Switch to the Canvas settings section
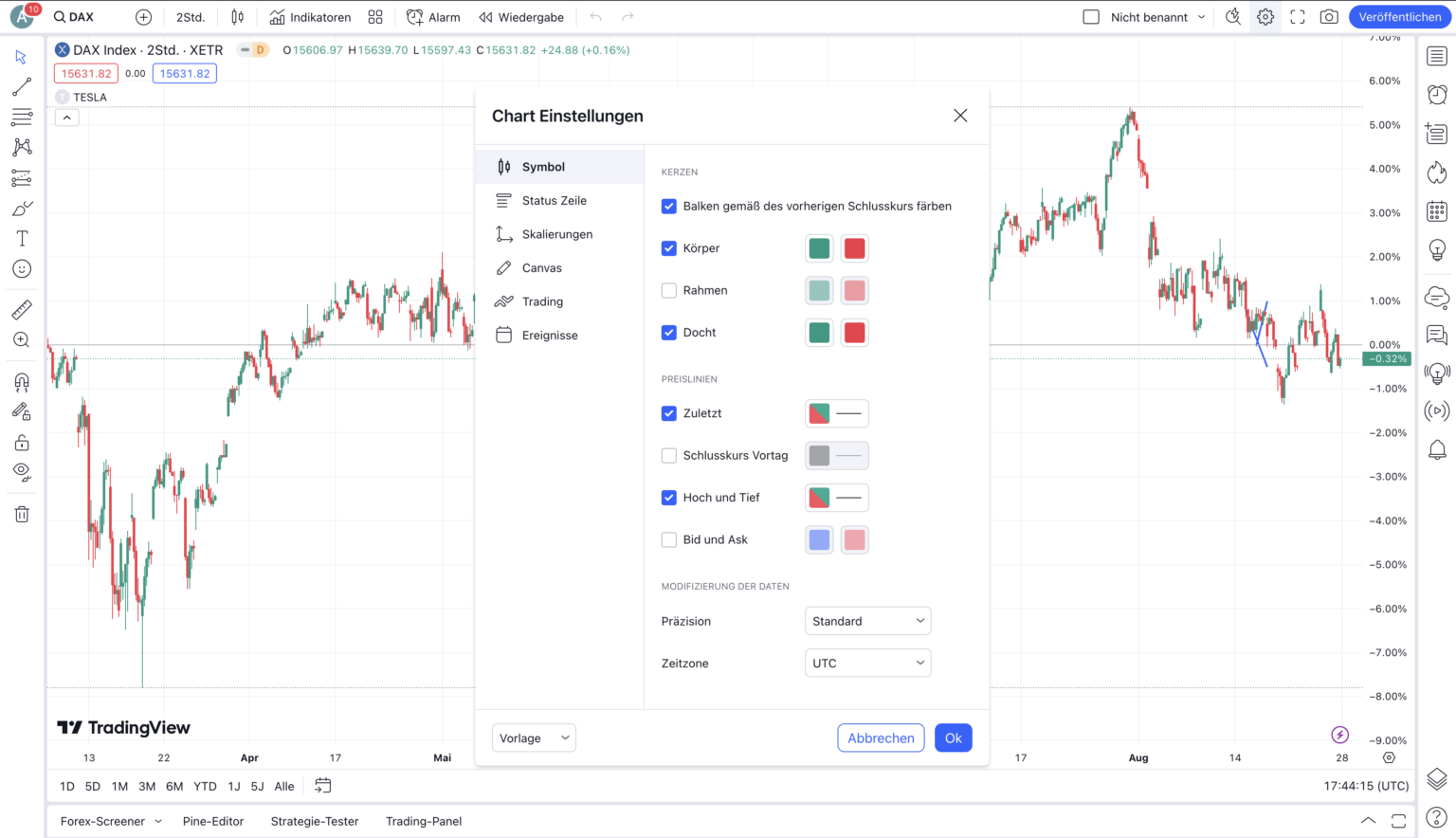The height and width of the screenshot is (838, 1456). pyautogui.click(x=542, y=267)
